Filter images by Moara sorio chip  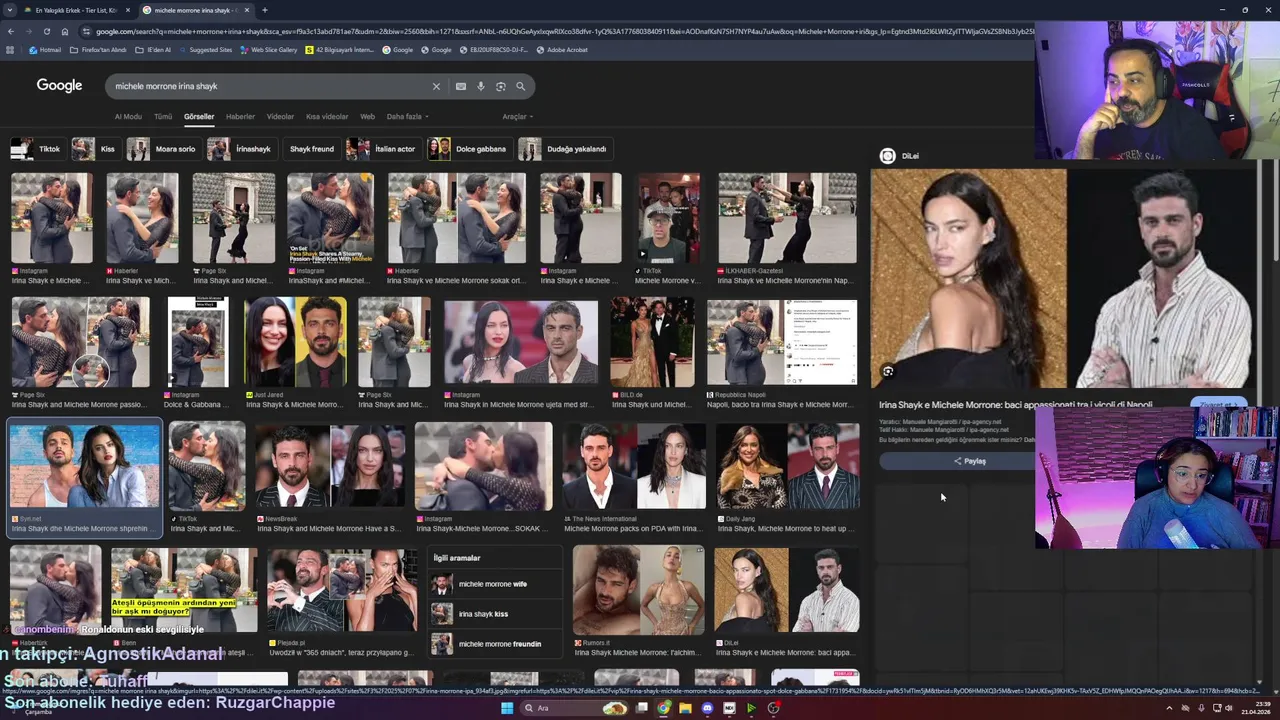click(163, 149)
